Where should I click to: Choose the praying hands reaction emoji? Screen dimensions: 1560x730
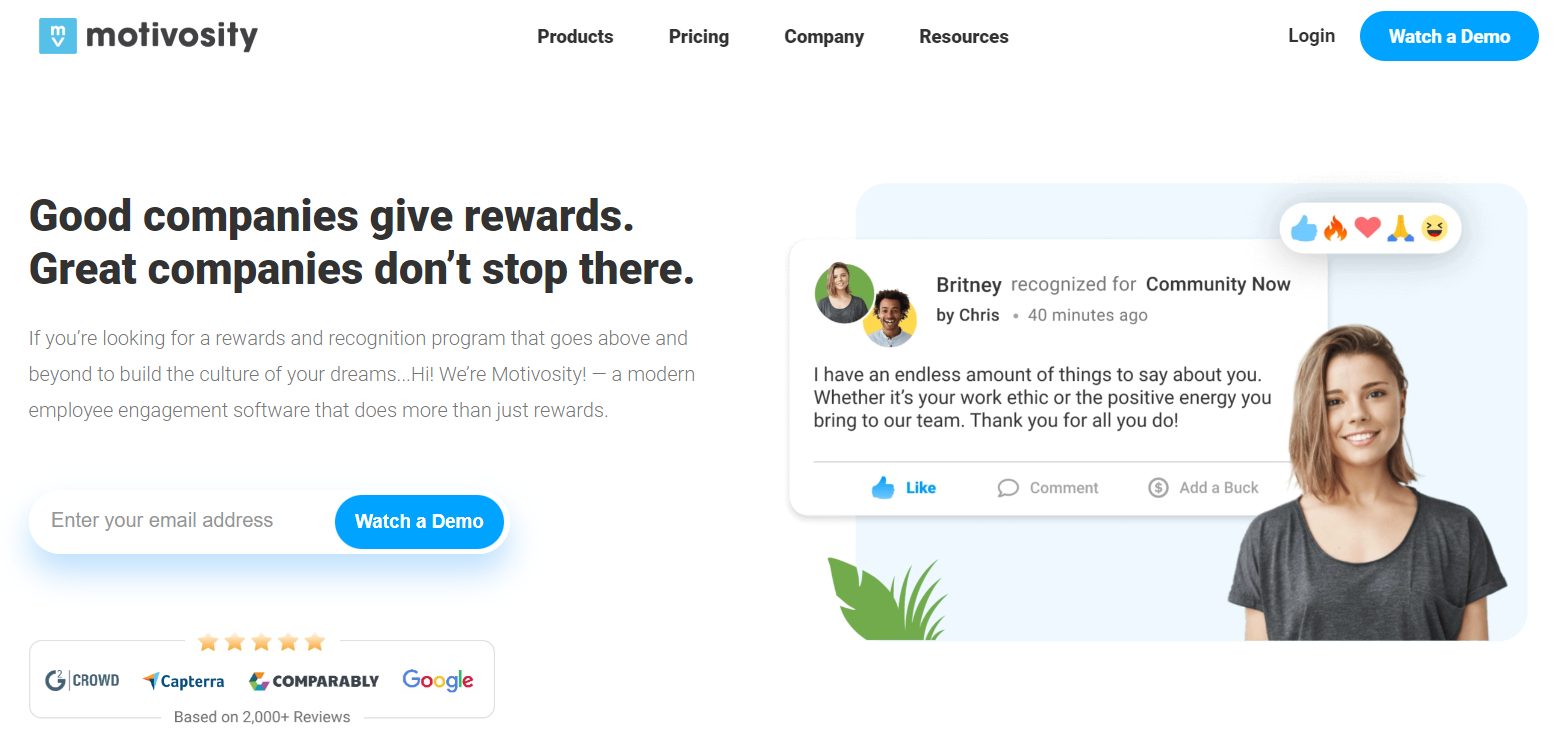[x=1399, y=229]
